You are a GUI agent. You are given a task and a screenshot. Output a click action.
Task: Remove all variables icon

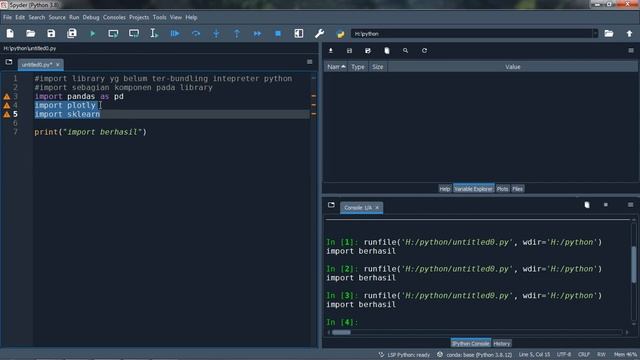[x=387, y=51]
